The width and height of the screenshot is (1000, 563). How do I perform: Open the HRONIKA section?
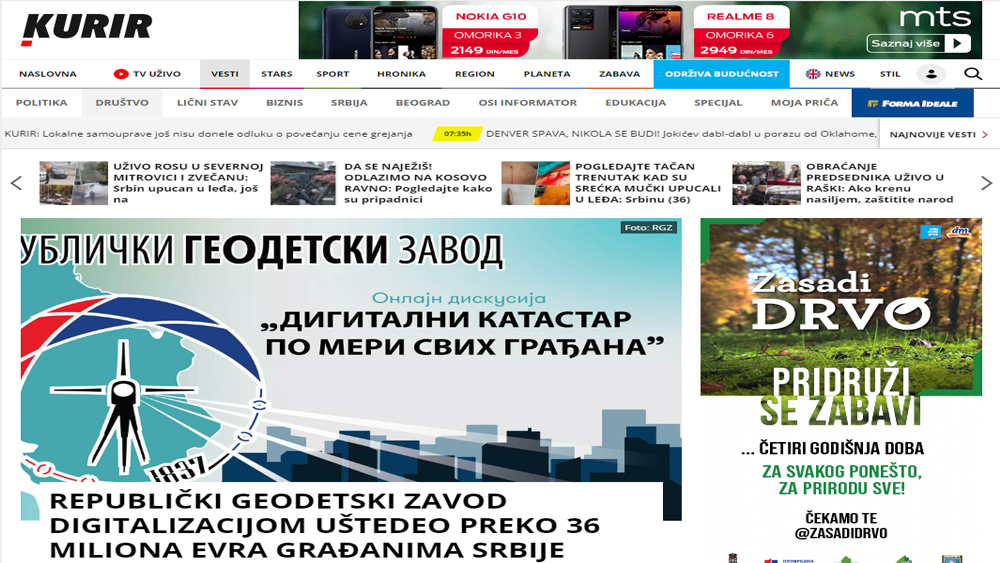click(401, 74)
